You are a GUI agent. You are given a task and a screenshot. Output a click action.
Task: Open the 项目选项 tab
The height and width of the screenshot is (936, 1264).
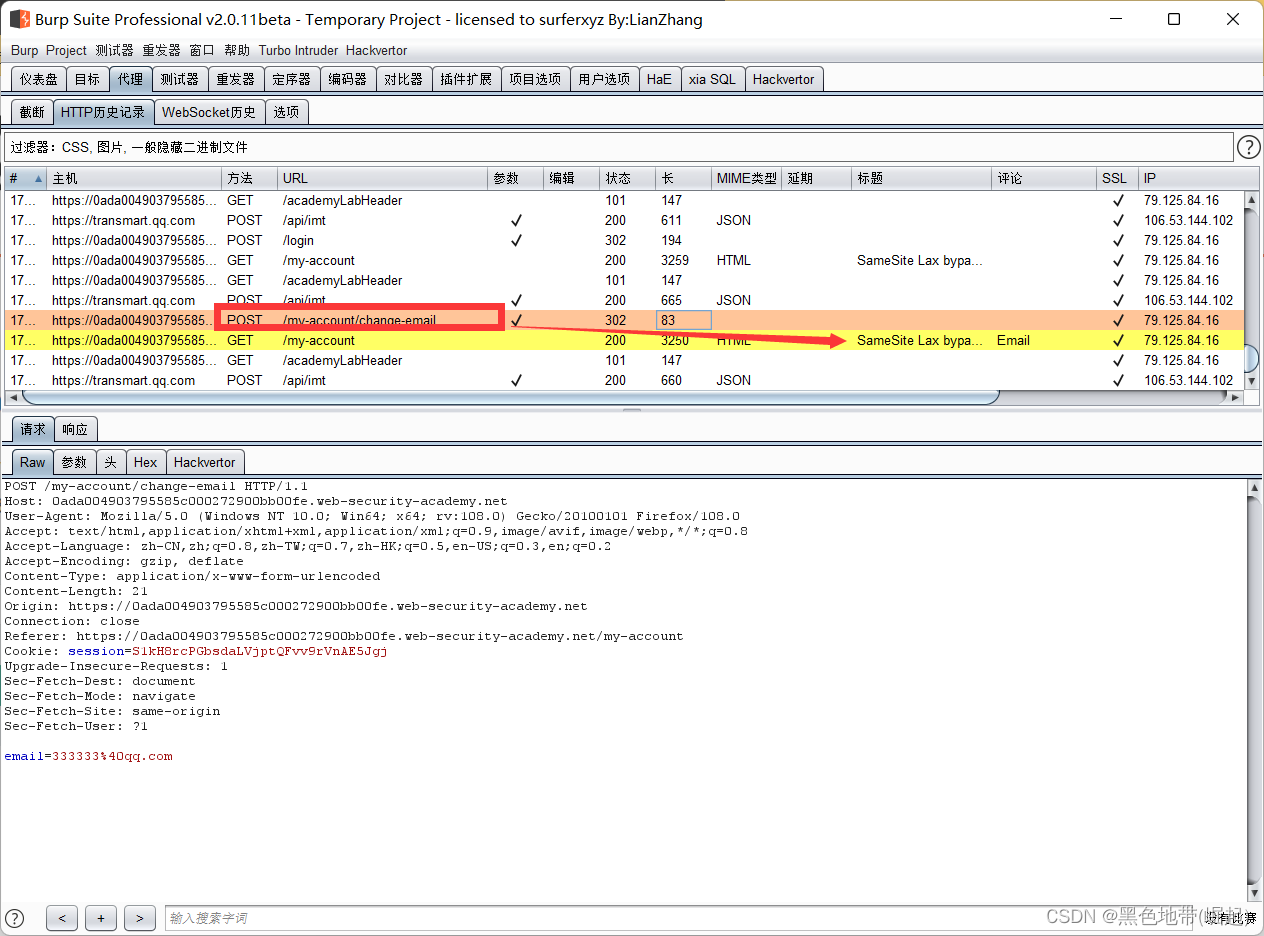tap(535, 79)
